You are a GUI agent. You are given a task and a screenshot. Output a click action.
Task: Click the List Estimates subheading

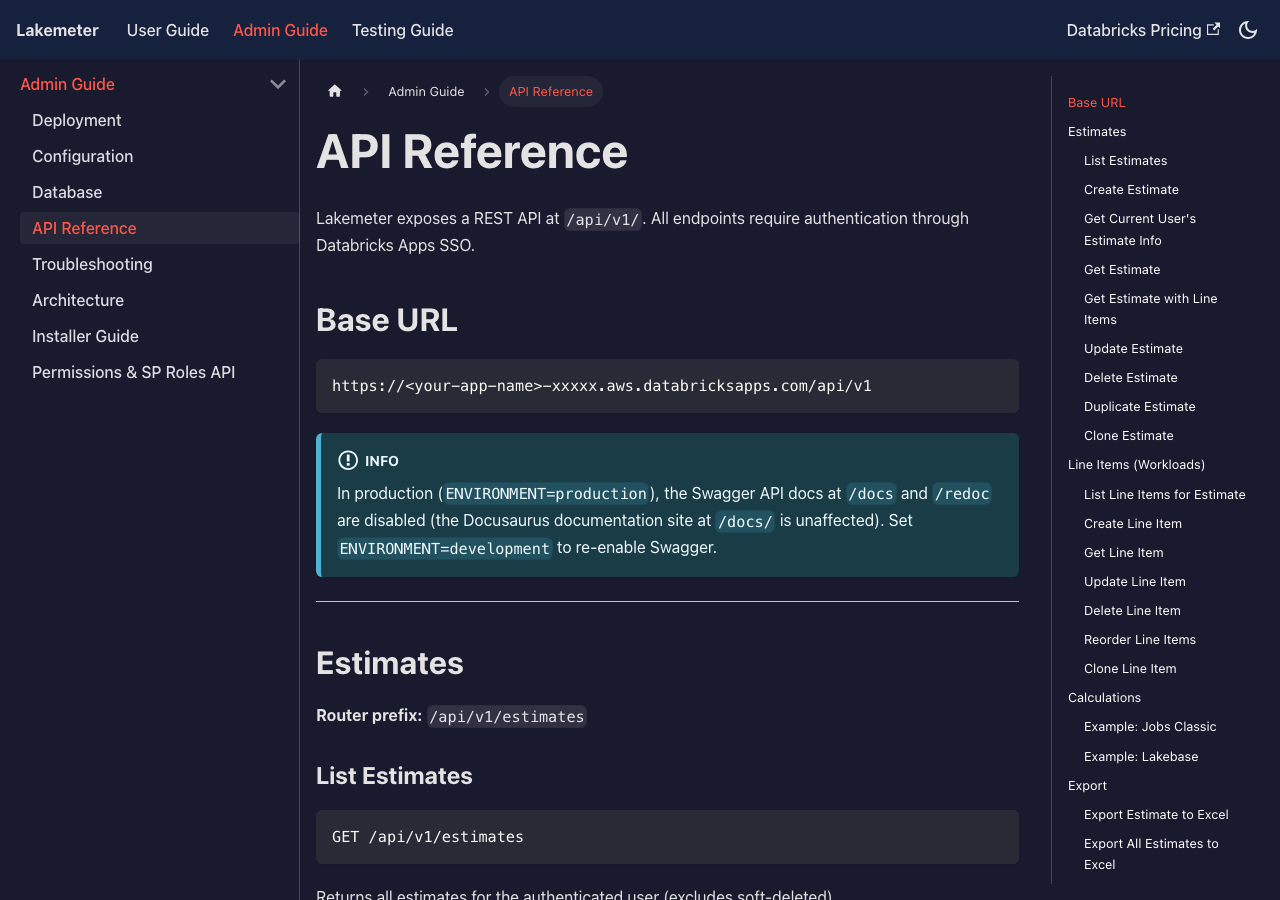pos(394,776)
